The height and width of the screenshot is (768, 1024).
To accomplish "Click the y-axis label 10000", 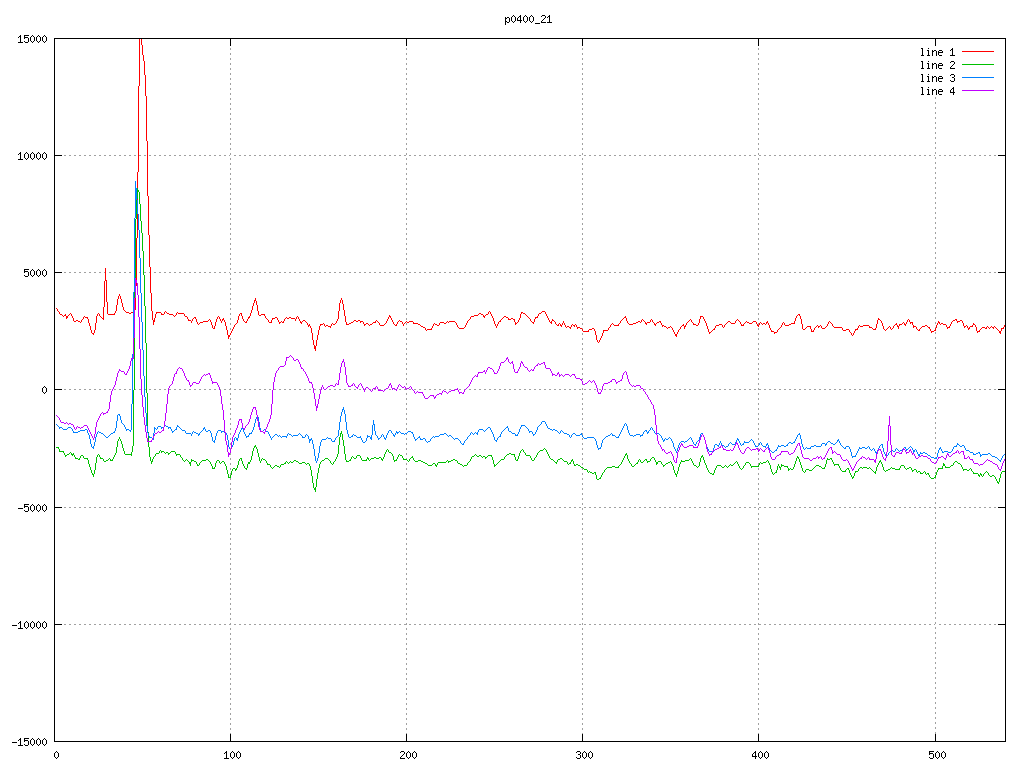I will pos(33,156).
